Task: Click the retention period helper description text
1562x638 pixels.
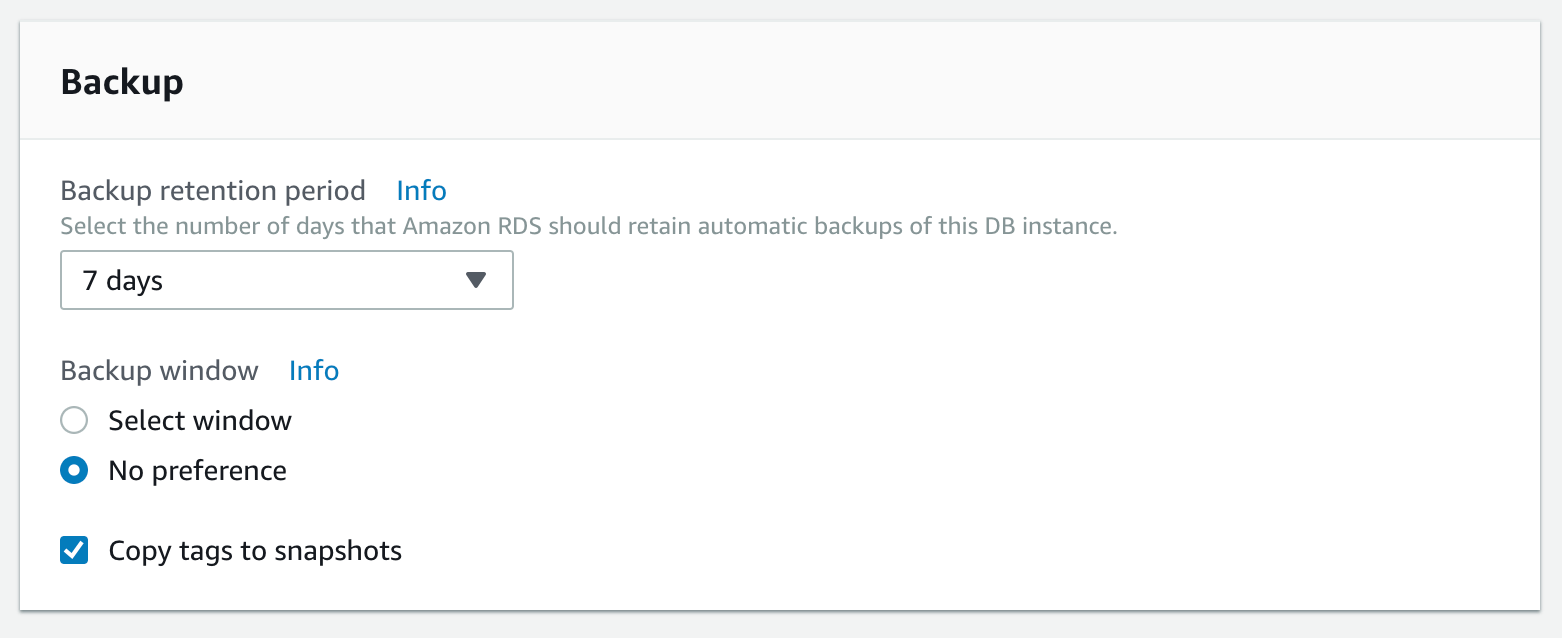Action: point(590,226)
